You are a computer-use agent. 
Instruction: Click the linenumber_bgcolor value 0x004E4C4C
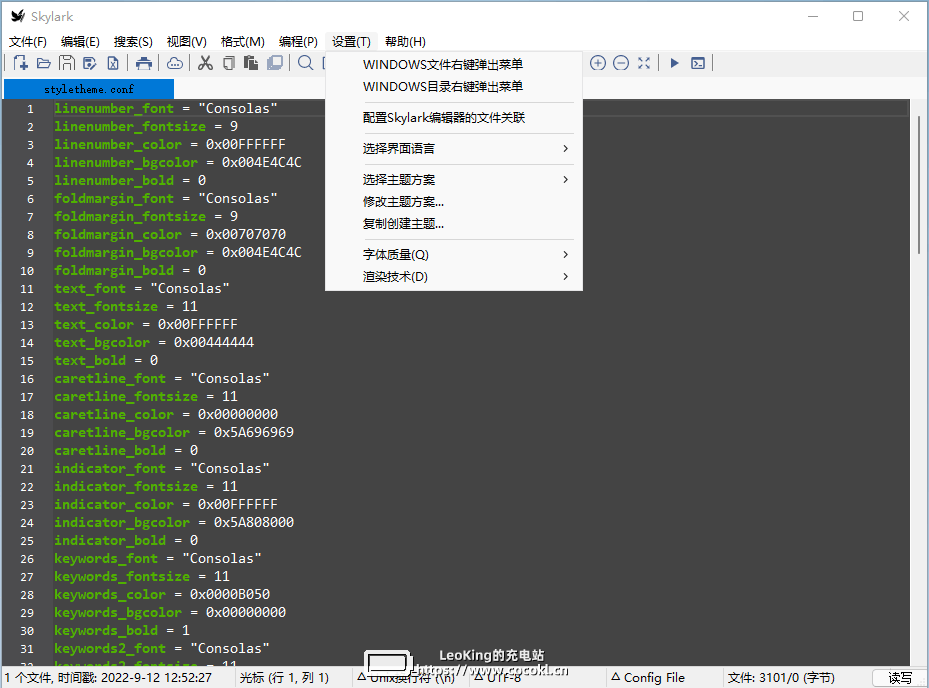[x=262, y=162]
